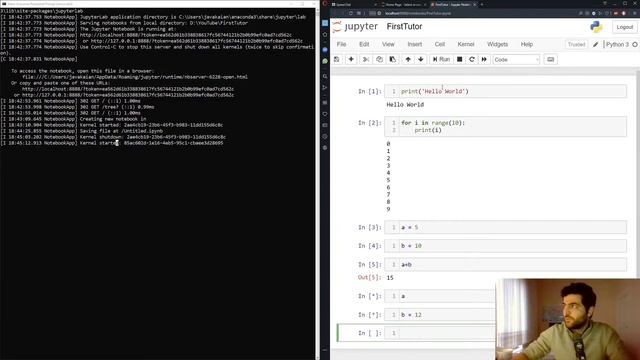Copy selected cells using the toolbar icon
640x360 pixels.
coord(379,60)
